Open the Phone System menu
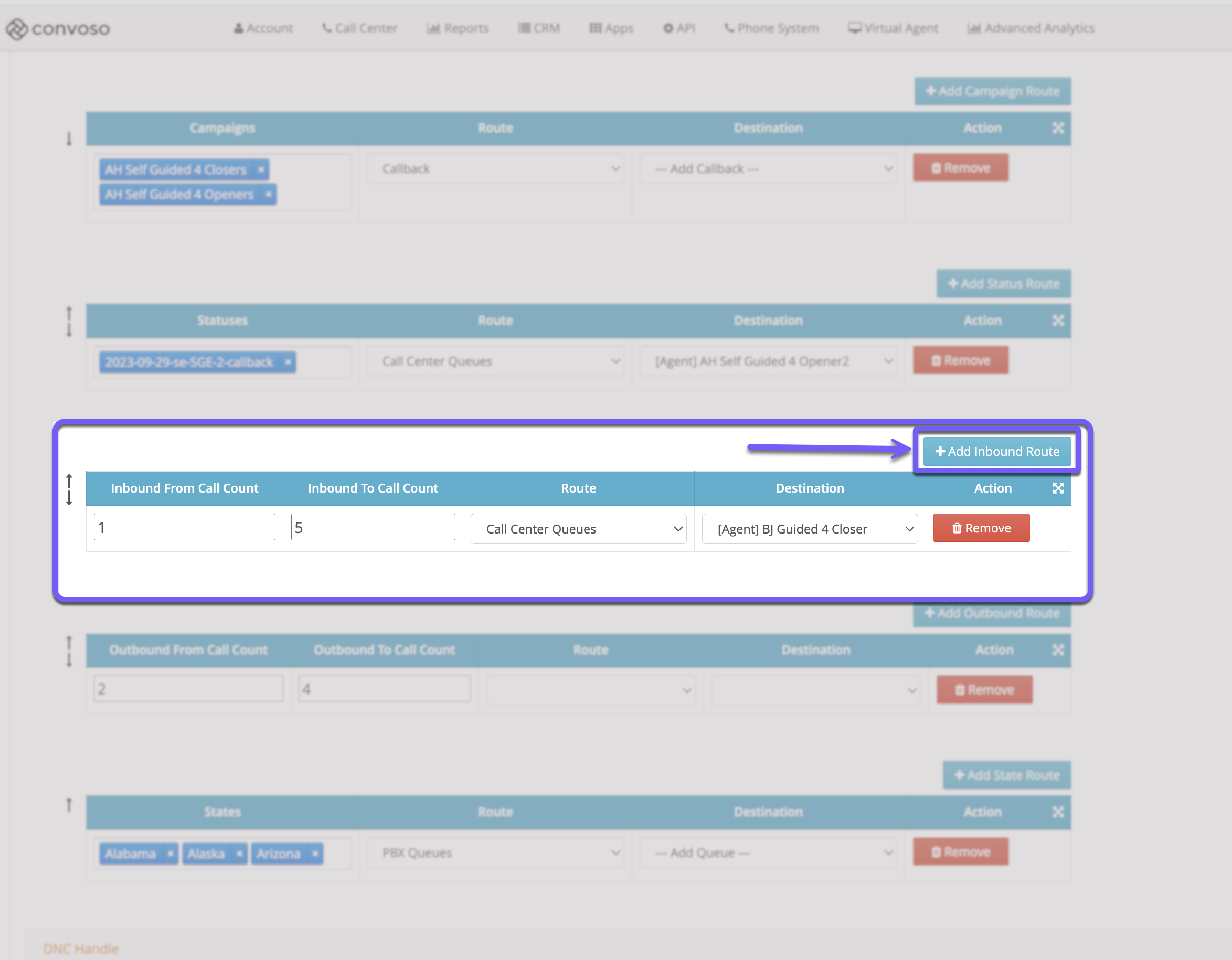Viewport: 1232px width, 960px height. 771,28
